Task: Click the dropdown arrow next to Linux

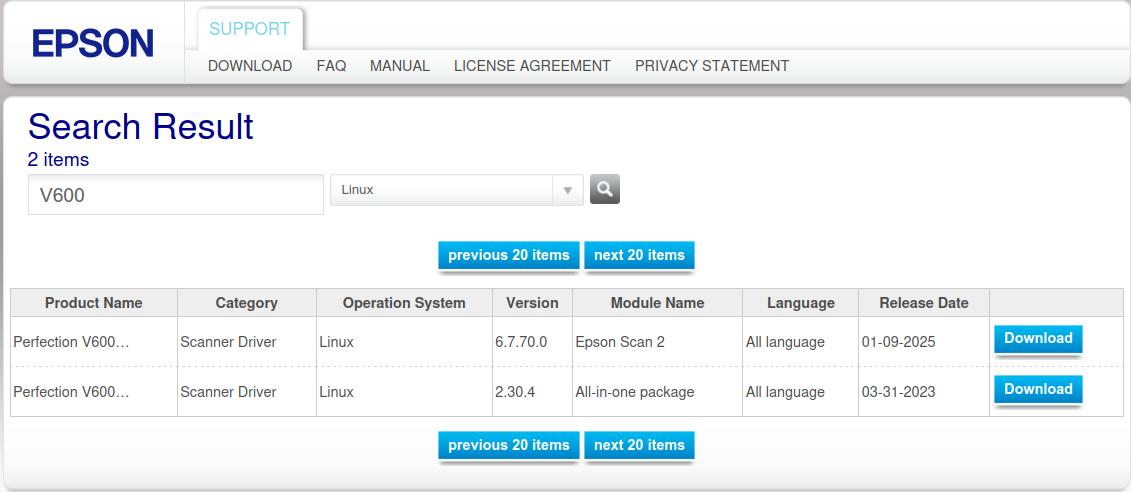Action: 568,190
